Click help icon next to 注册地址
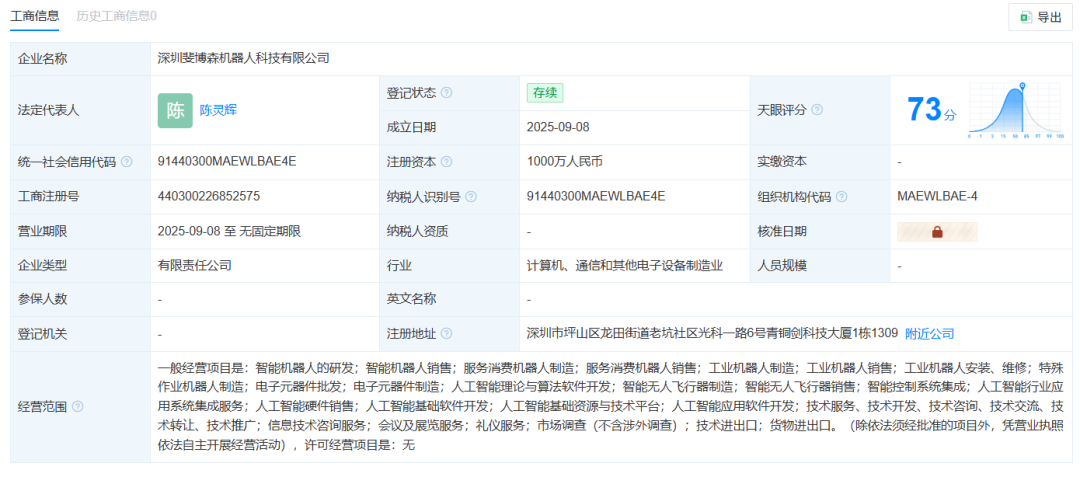The width and height of the screenshot is (1080, 477). pos(446,334)
